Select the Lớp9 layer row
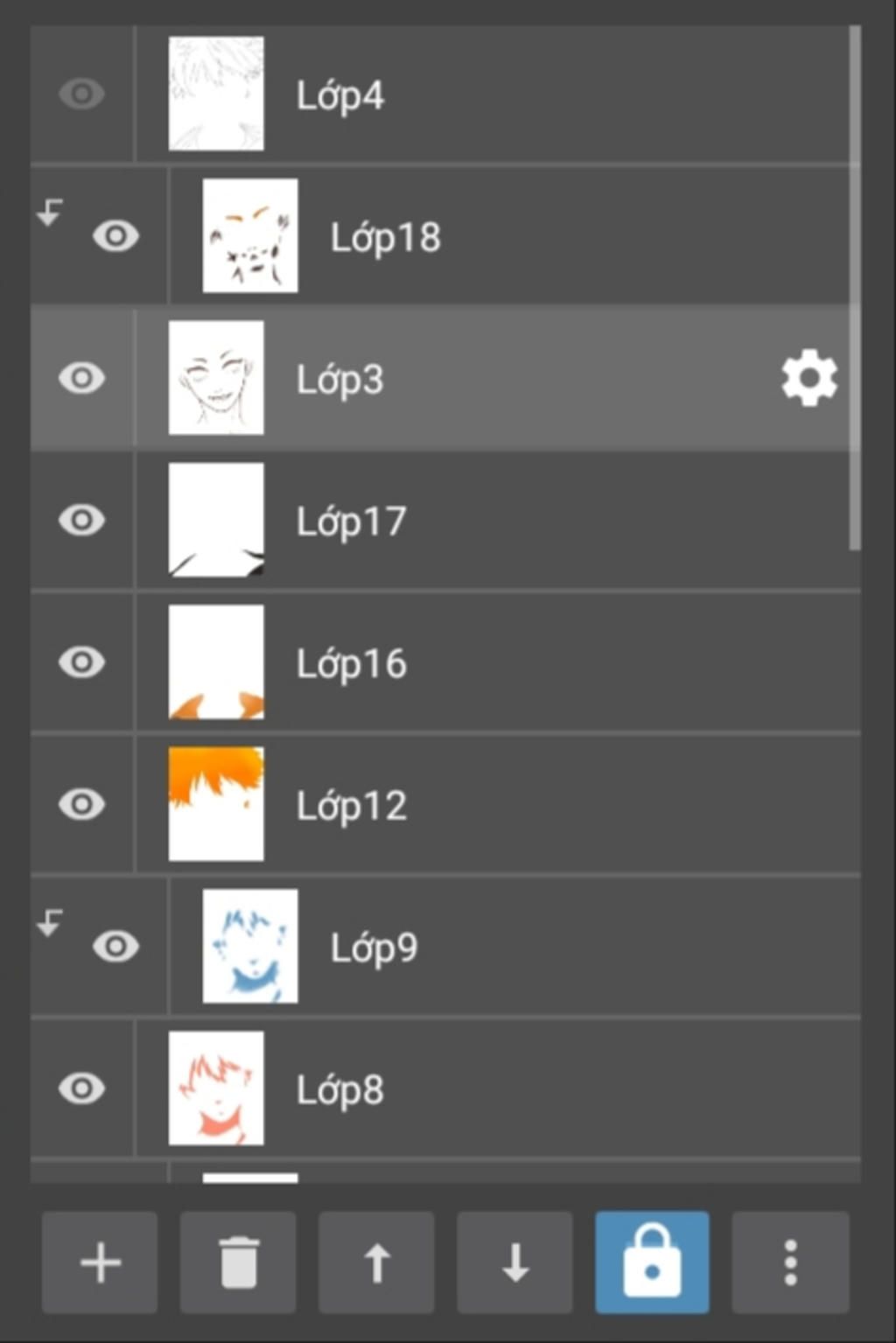Viewport: 896px width, 1343px height. [445, 946]
